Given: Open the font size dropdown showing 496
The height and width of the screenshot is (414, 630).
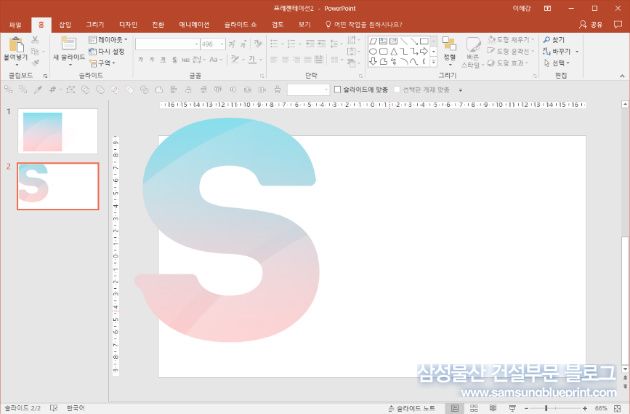Looking at the screenshot, I should (x=222, y=44).
